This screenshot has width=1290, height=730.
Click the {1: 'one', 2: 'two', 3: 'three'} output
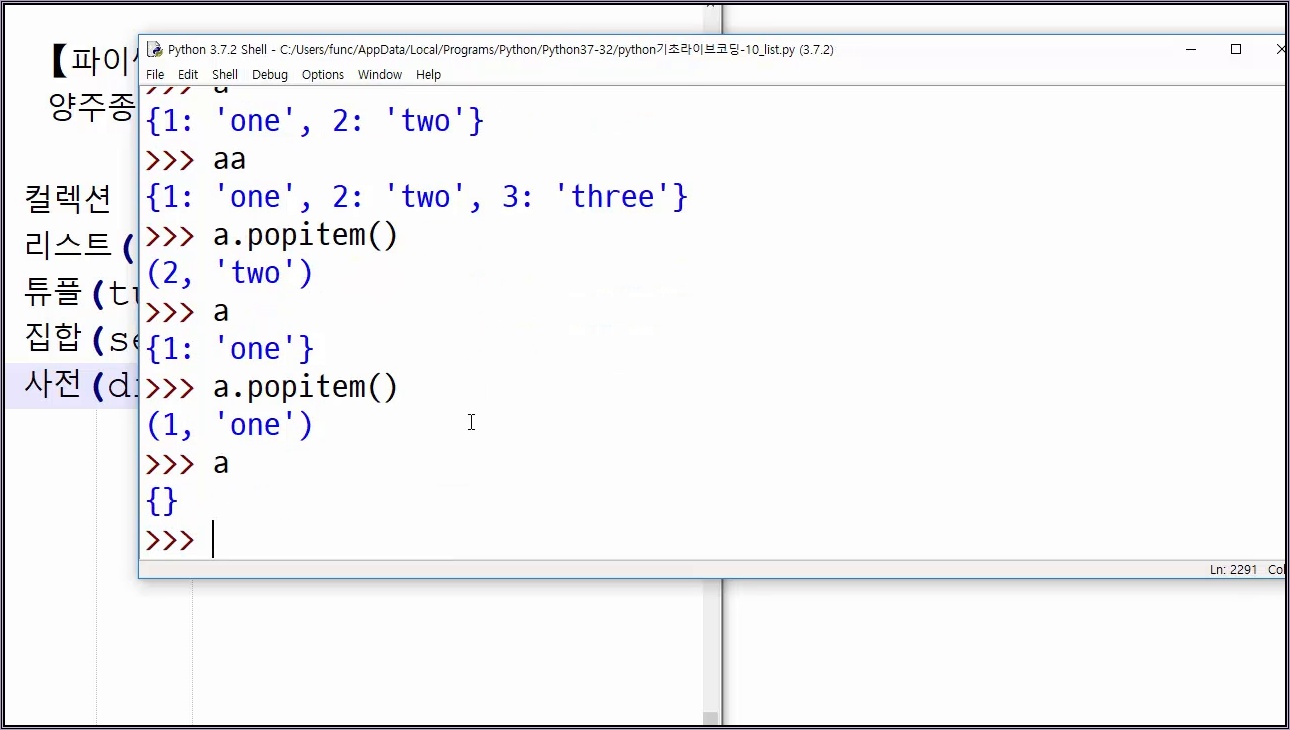pos(417,197)
